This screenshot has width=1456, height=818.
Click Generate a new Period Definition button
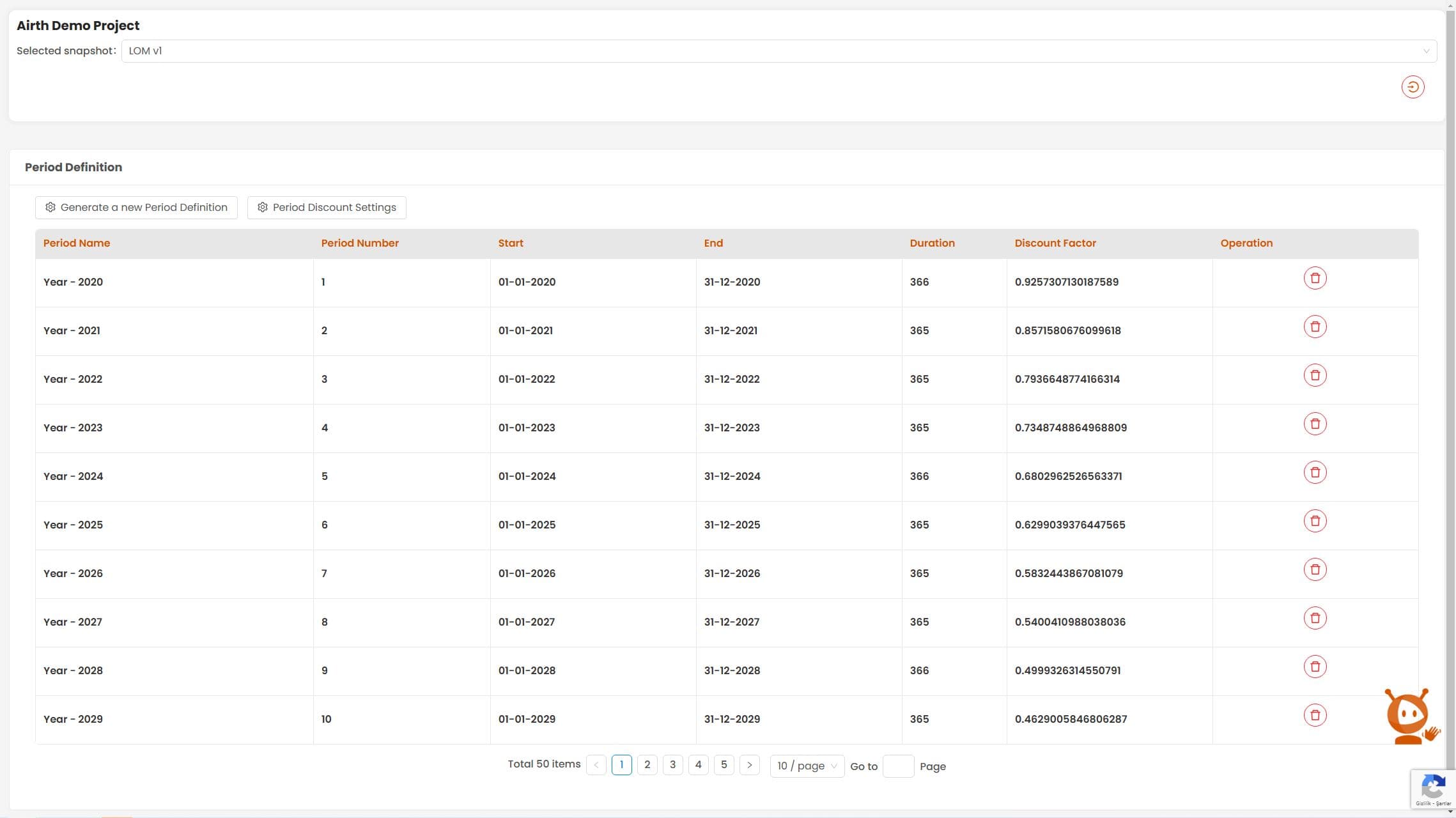(136, 208)
